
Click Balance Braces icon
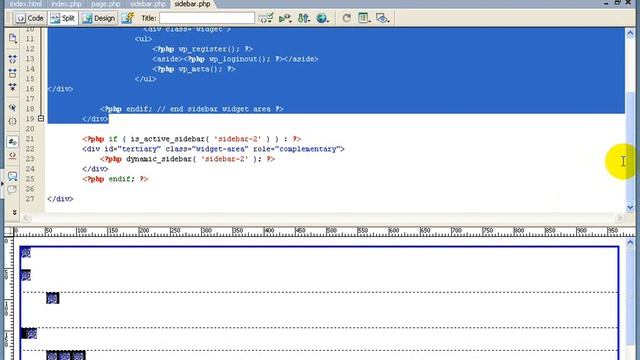coord(12,121)
